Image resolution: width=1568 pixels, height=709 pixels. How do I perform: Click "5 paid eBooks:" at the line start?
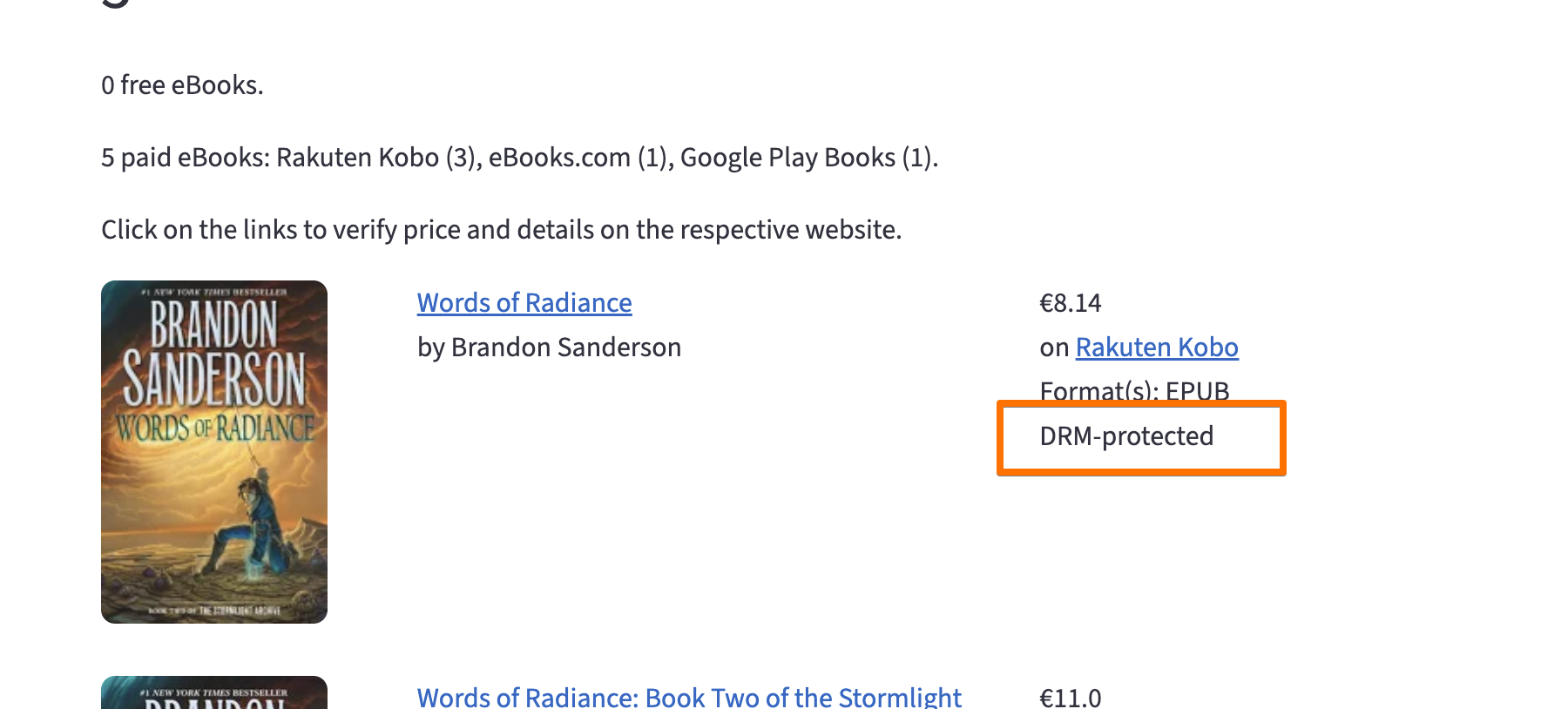point(185,158)
